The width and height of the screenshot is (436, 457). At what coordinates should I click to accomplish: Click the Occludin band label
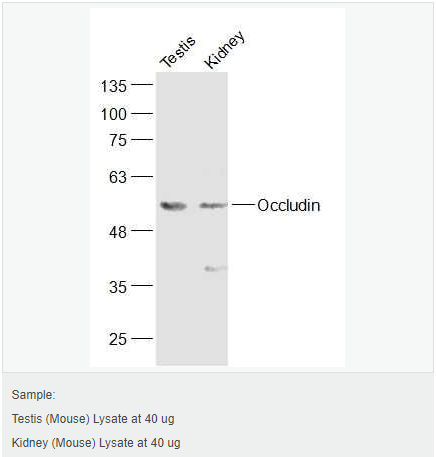pyautogui.click(x=289, y=205)
